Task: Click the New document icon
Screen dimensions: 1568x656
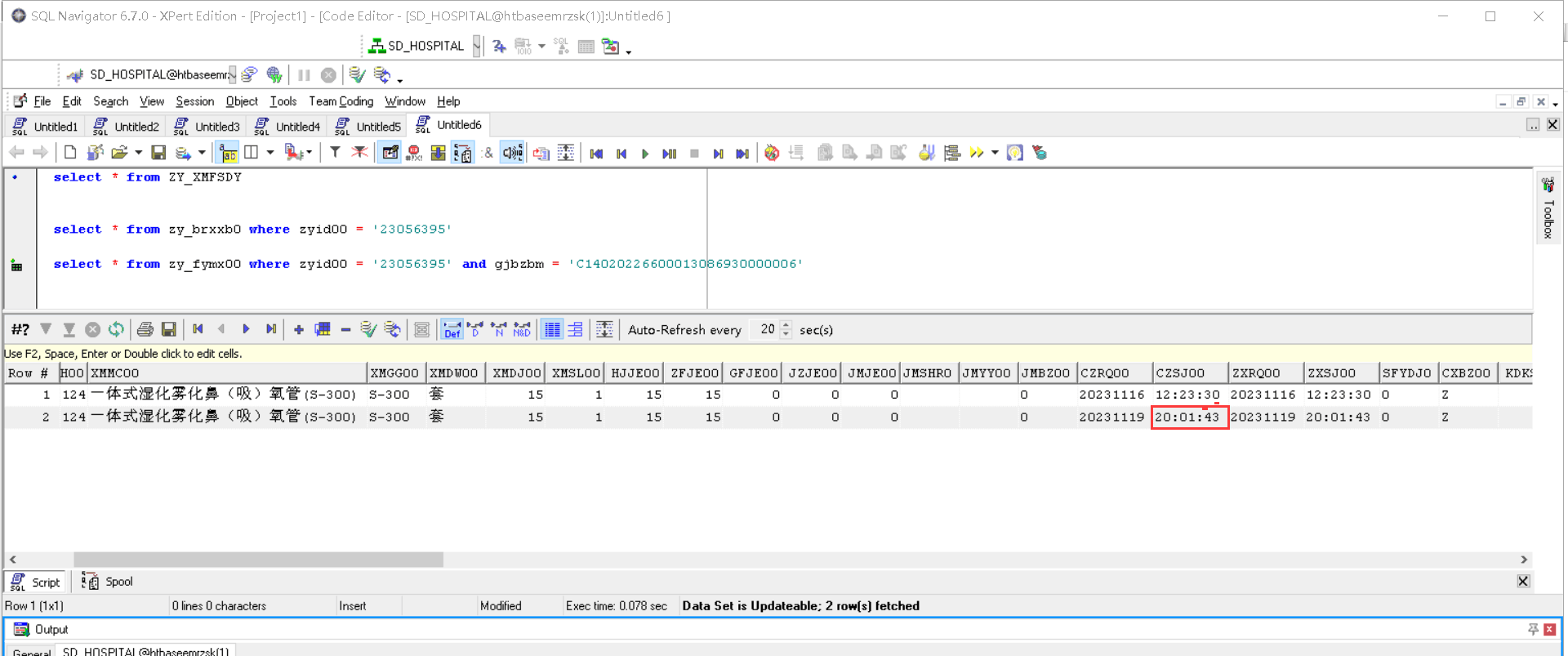Action: click(x=70, y=153)
